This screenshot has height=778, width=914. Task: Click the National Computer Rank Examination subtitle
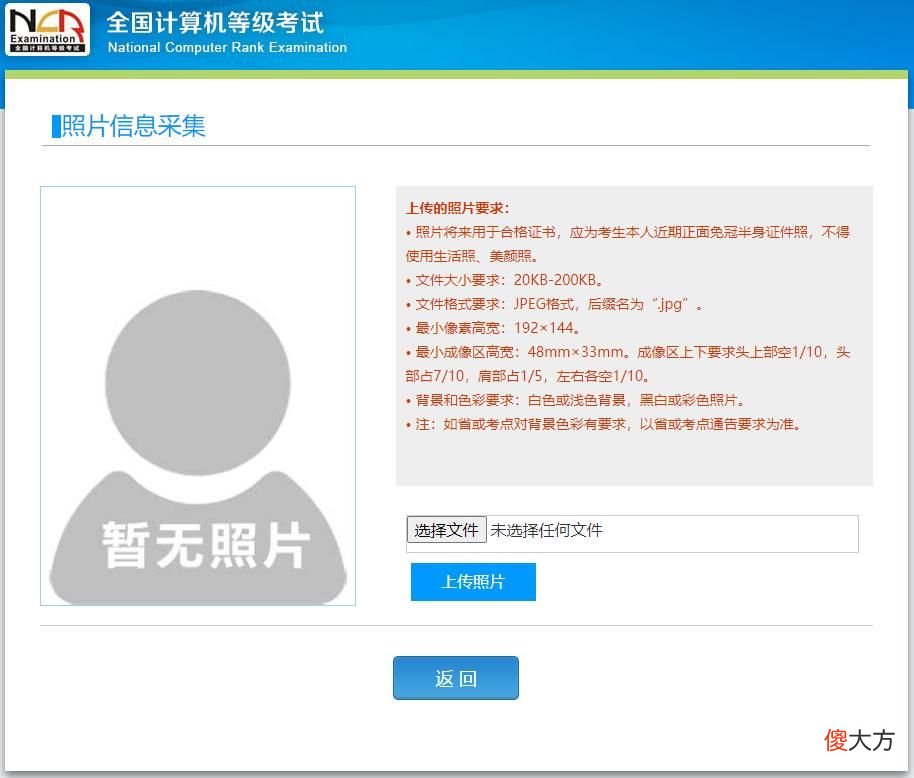pyautogui.click(x=227, y=47)
